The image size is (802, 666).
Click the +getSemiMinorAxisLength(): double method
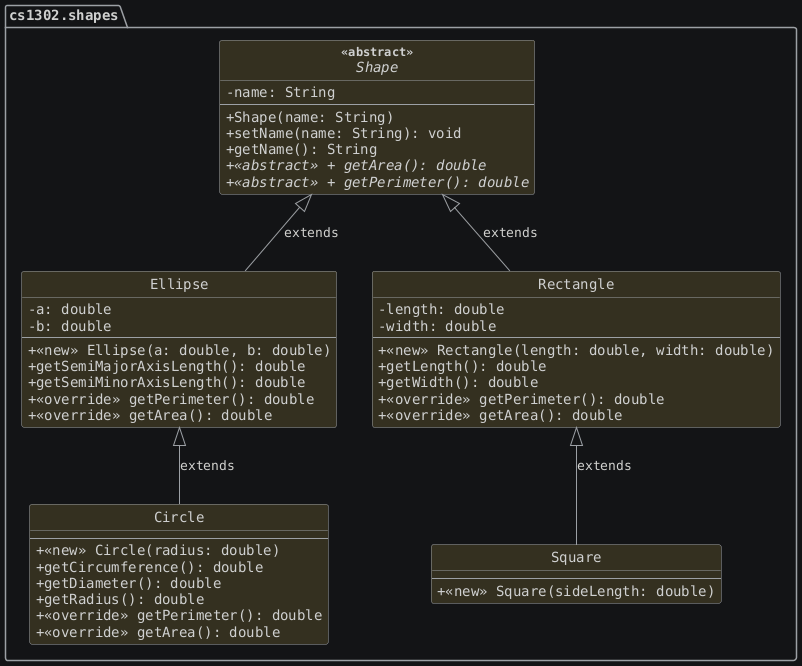(167, 383)
